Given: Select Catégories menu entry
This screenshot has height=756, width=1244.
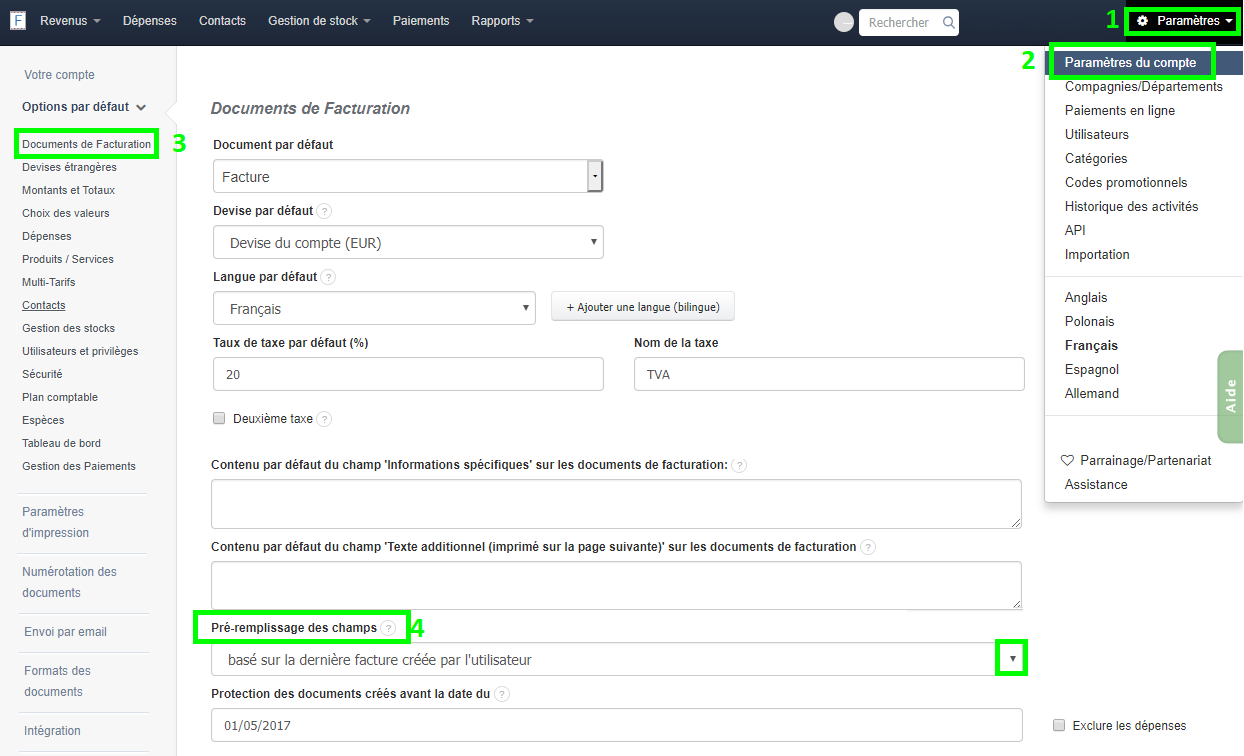Looking at the screenshot, I should pos(1096,159).
